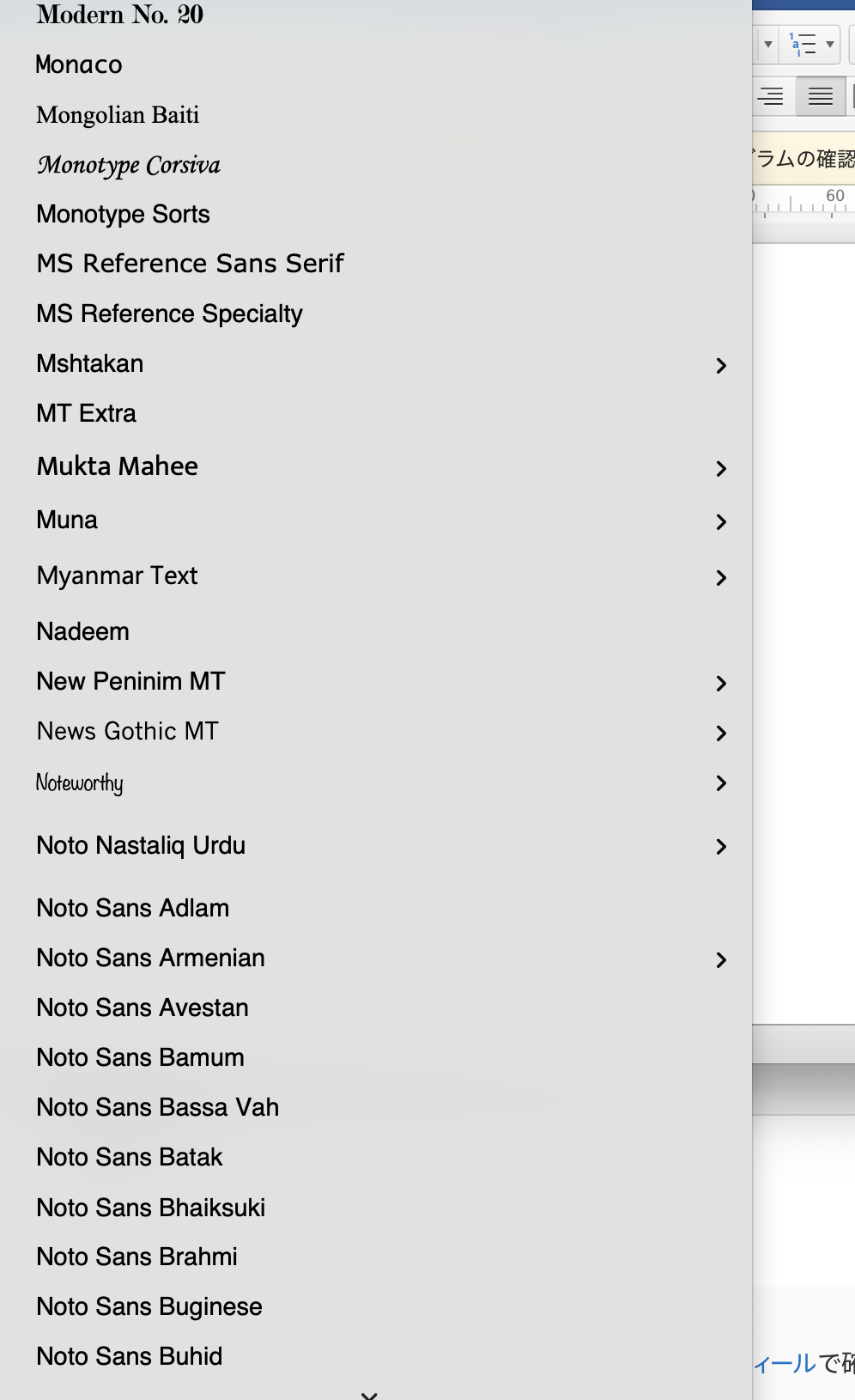Expand the Noteworthy font variants arrow
855x1400 pixels.
[721, 783]
